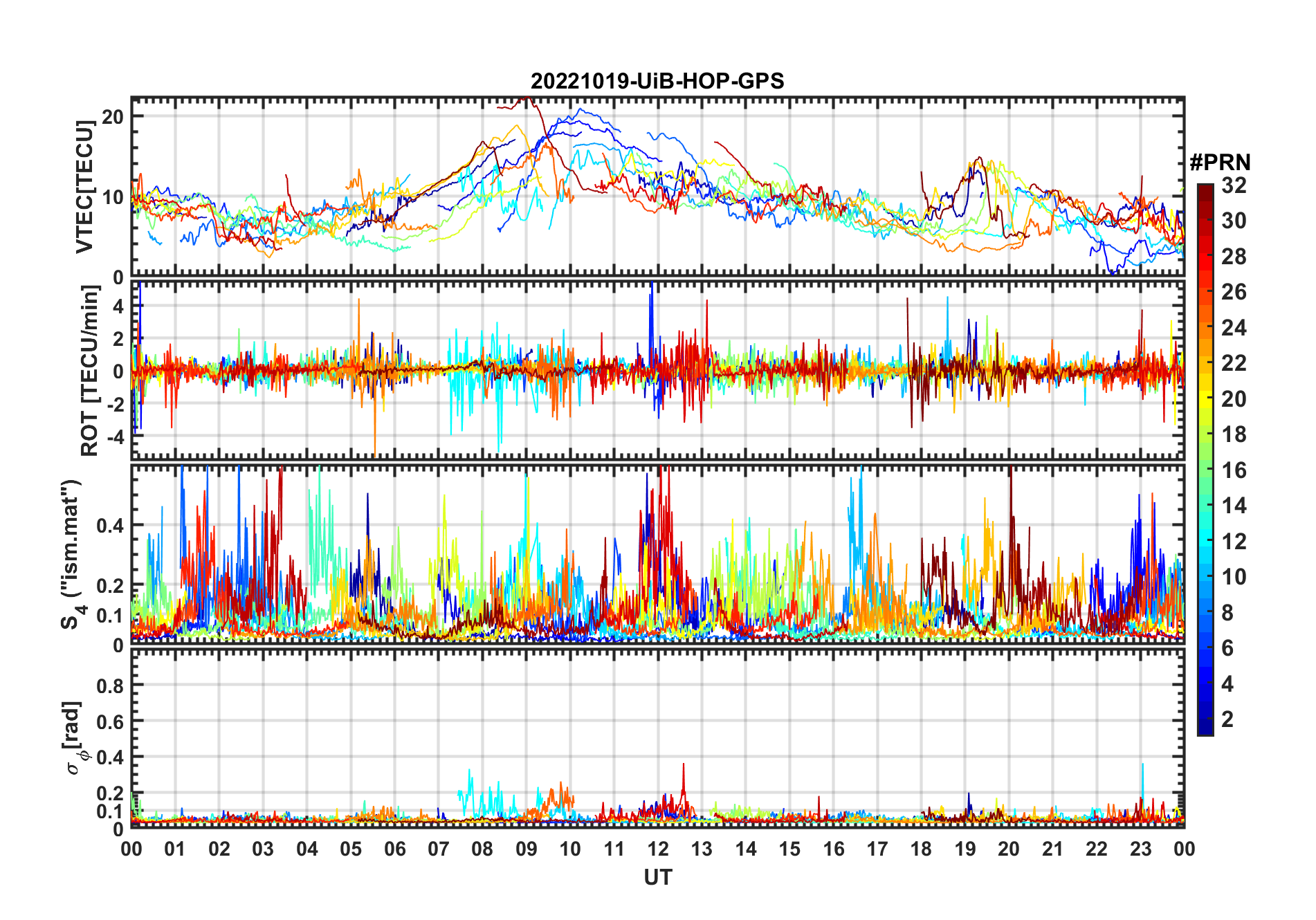This screenshot has width=1316, height=920.
Task: Pick UT axis tick label 16
Action: click(x=834, y=849)
